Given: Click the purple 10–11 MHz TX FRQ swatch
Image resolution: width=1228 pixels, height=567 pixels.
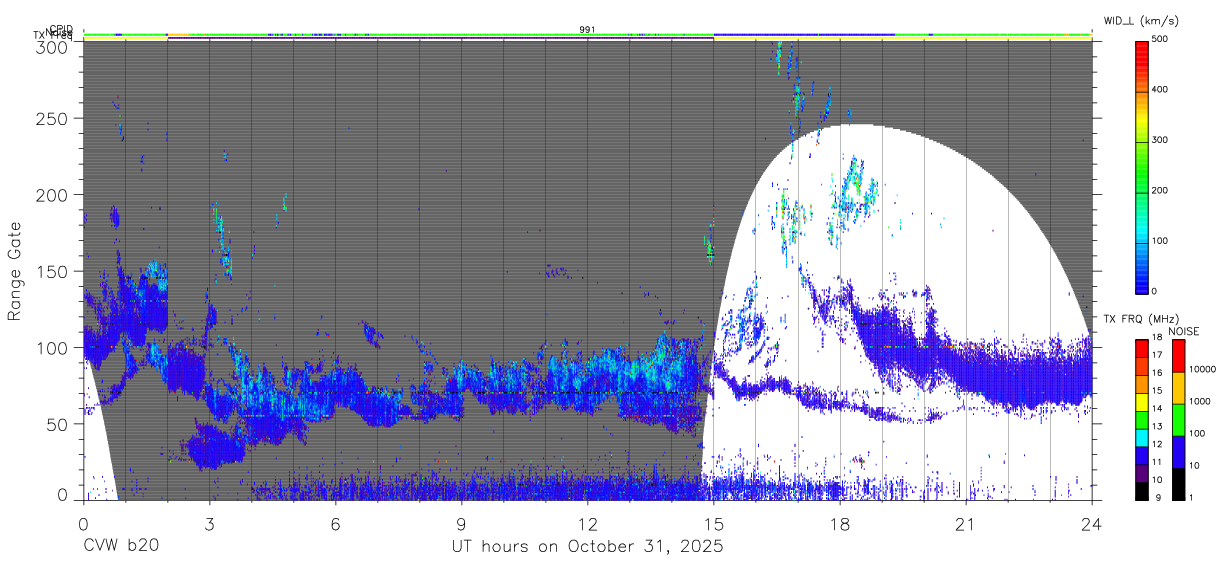Looking at the screenshot, I should [1142, 472].
